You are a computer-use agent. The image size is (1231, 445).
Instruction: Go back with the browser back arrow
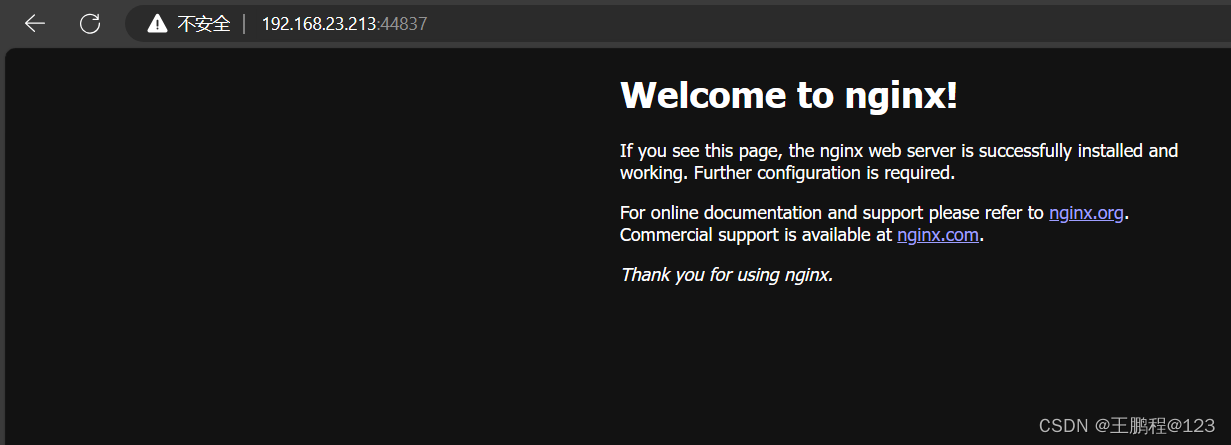click(35, 24)
